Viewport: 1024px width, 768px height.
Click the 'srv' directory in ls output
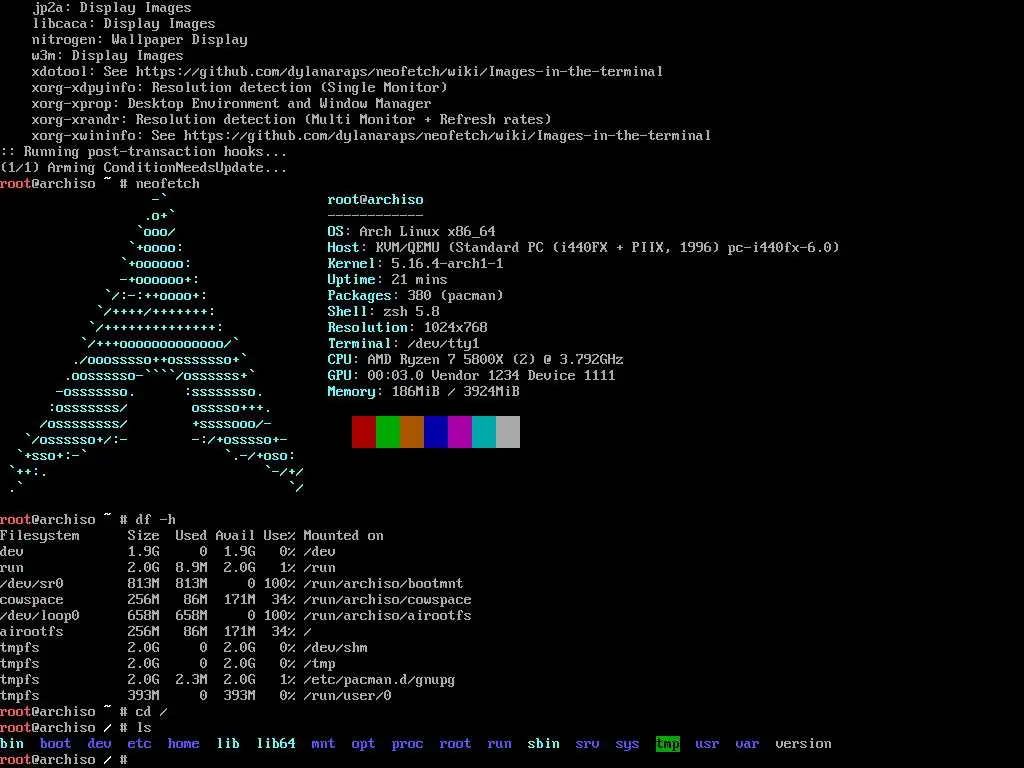[x=588, y=744]
